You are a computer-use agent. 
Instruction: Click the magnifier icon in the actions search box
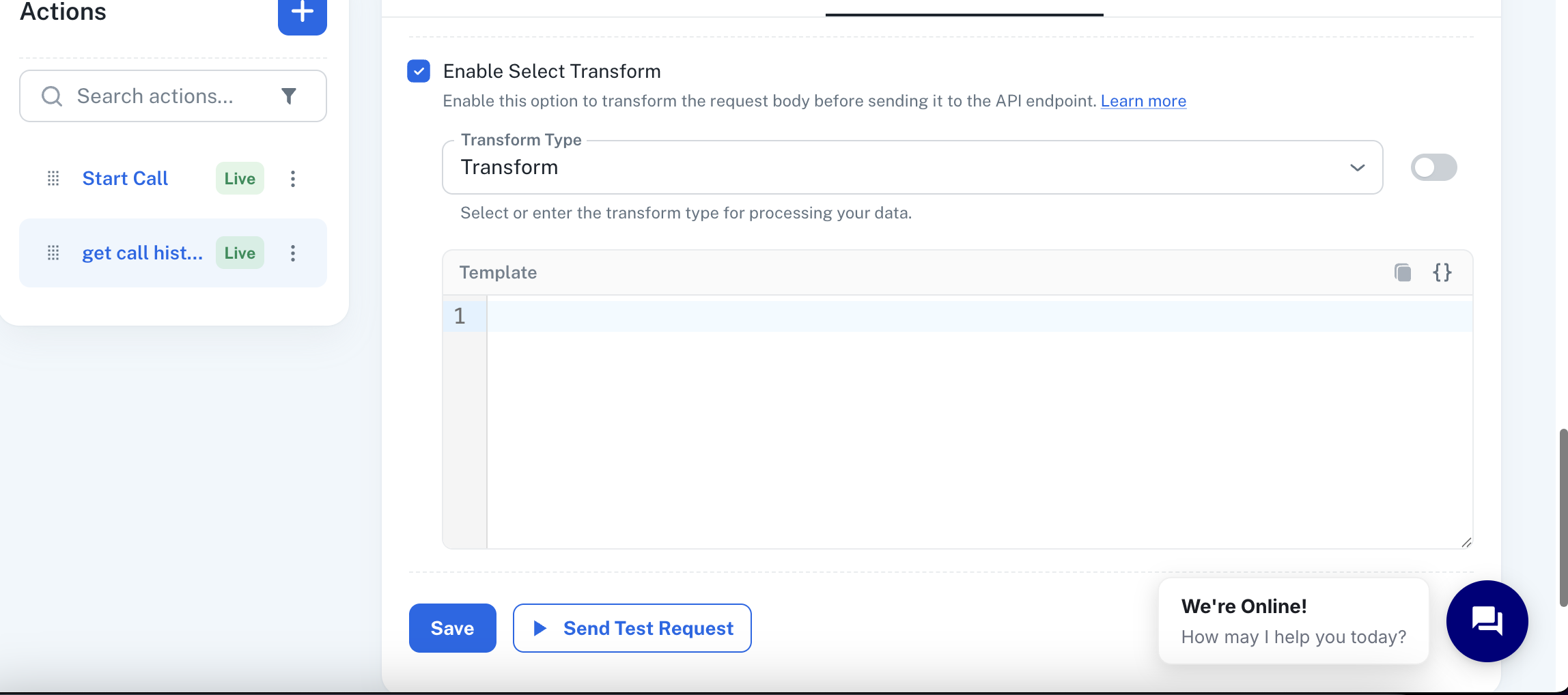(x=52, y=96)
